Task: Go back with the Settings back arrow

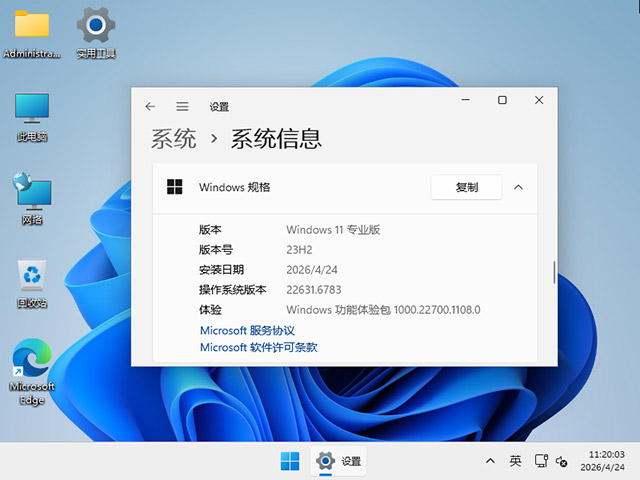Action: point(150,107)
